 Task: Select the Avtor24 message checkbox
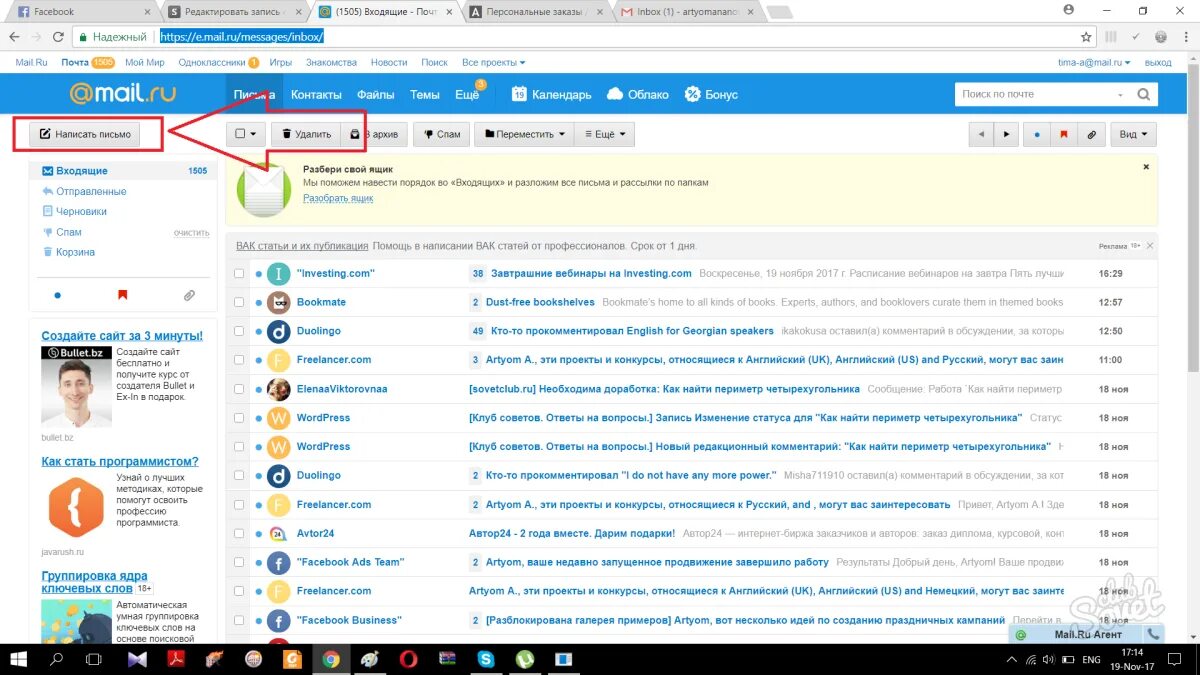pos(239,534)
